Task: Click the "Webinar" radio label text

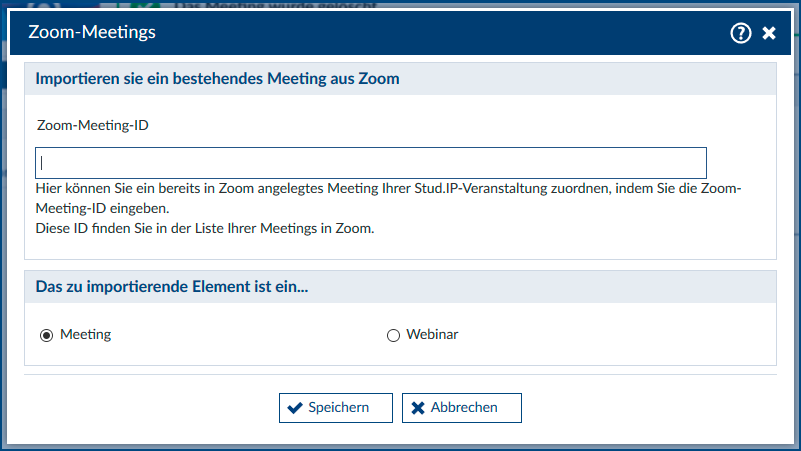Action: pyautogui.click(x=432, y=334)
